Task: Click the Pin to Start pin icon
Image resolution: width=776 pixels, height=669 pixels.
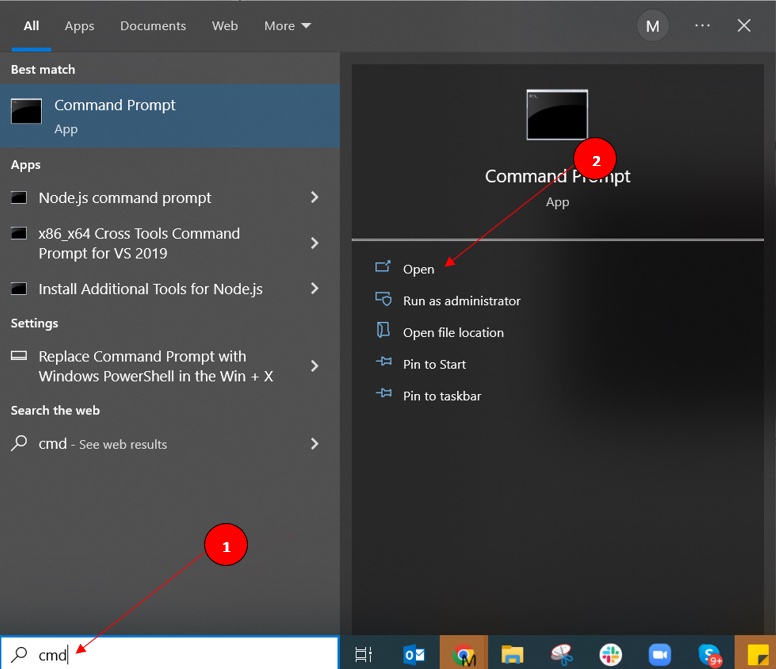Action: 384,361
